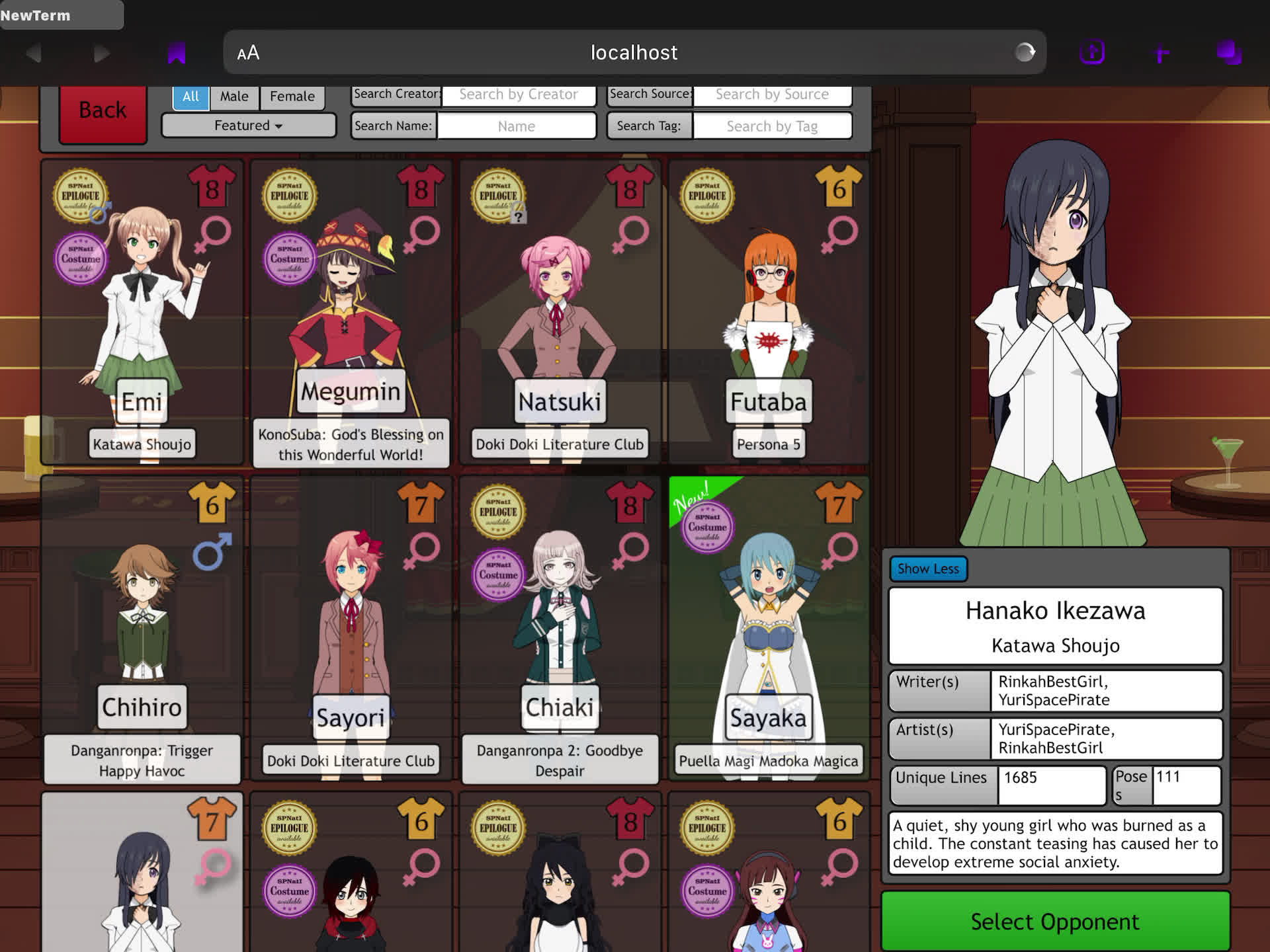Select the D.Va card with headset

tap(769, 873)
